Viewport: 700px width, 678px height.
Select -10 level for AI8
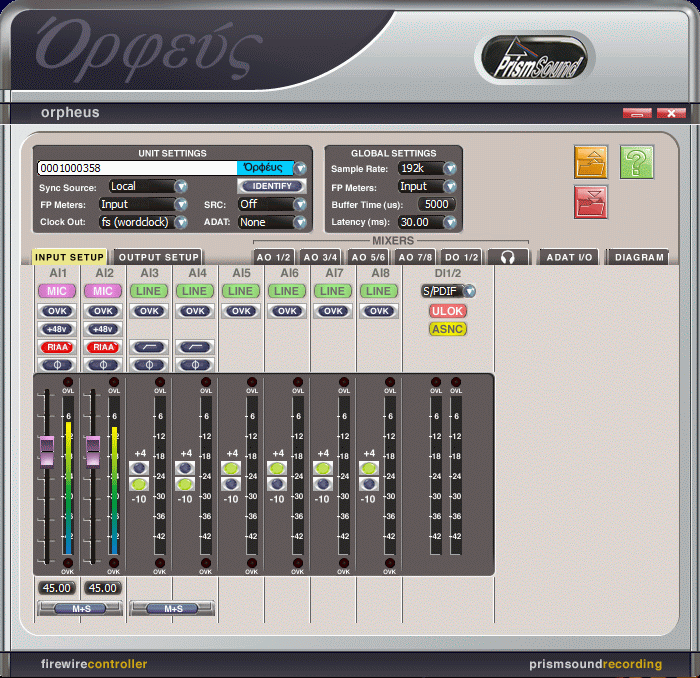pyautogui.click(x=369, y=484)
